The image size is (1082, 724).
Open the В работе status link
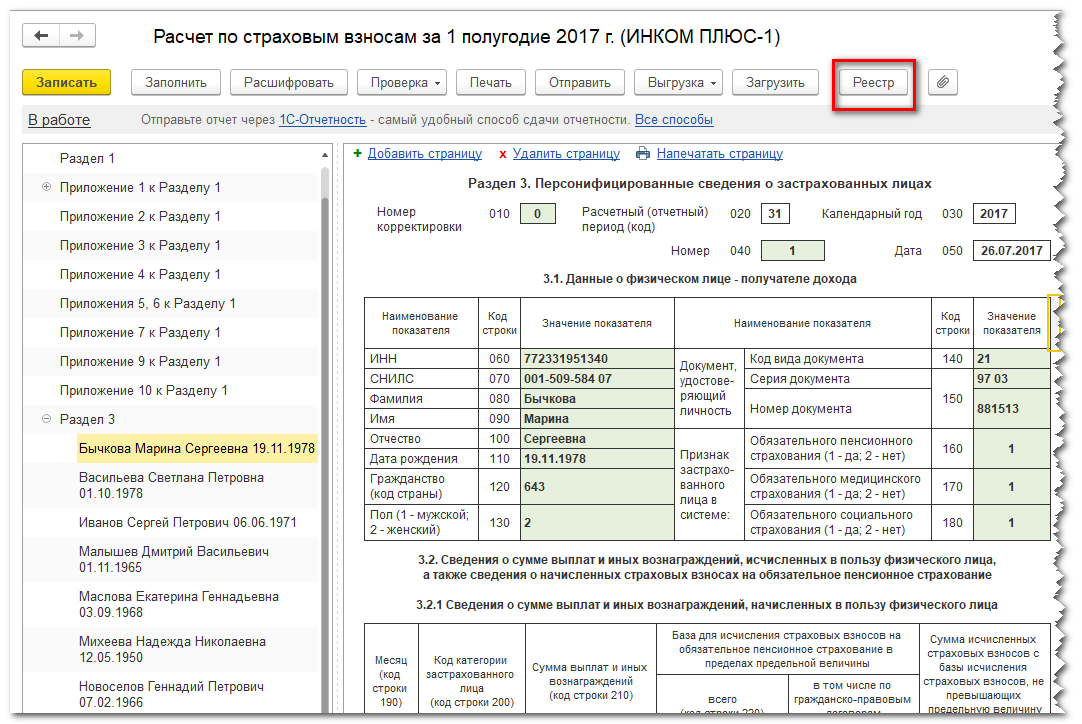59,120
